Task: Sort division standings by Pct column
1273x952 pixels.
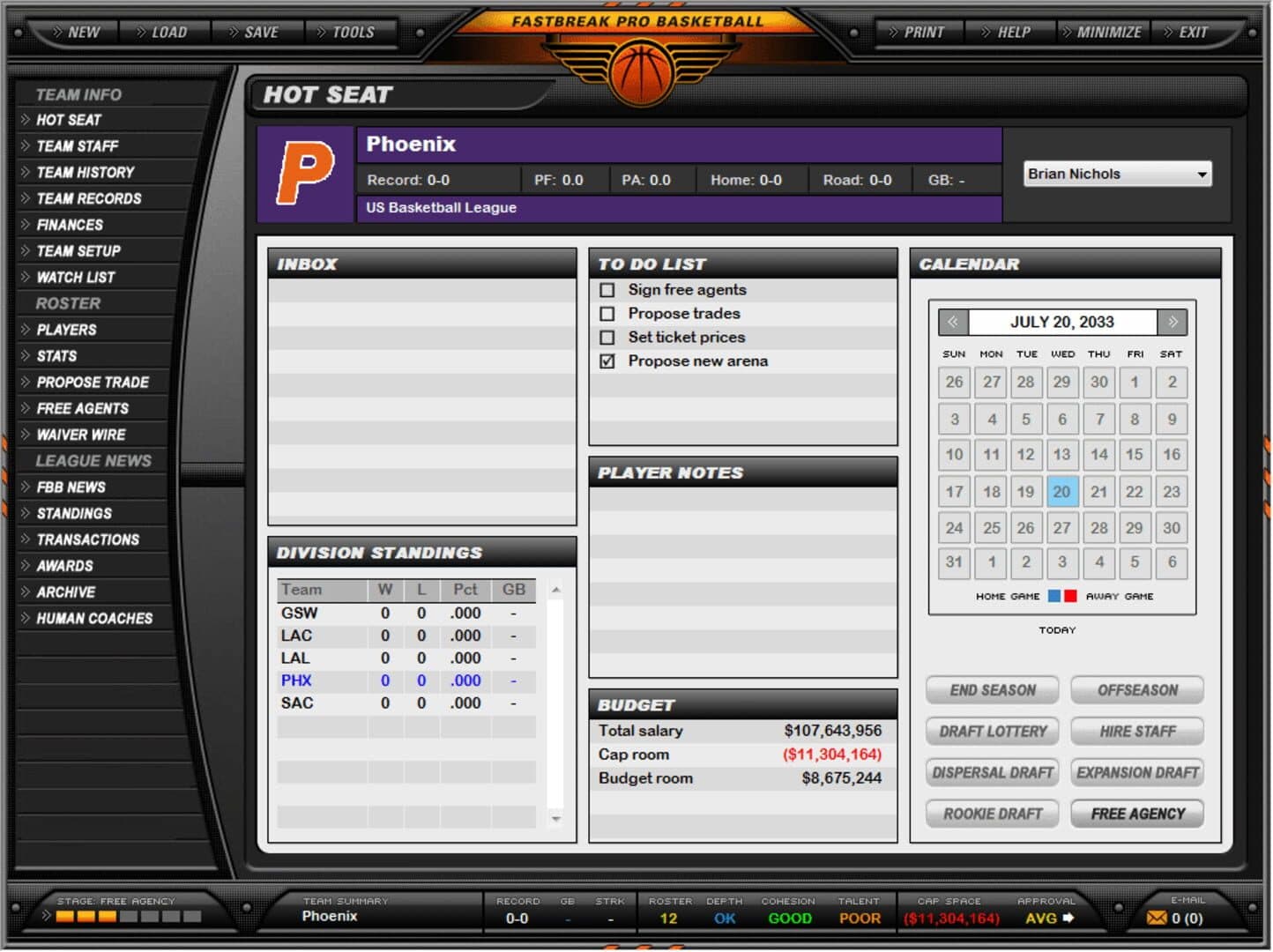Action: click(465, 590)
